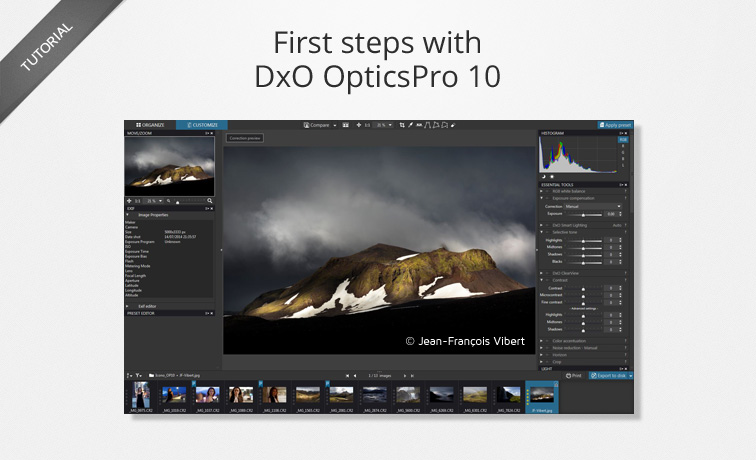Open help for DxO ClearView

point(626,273)
